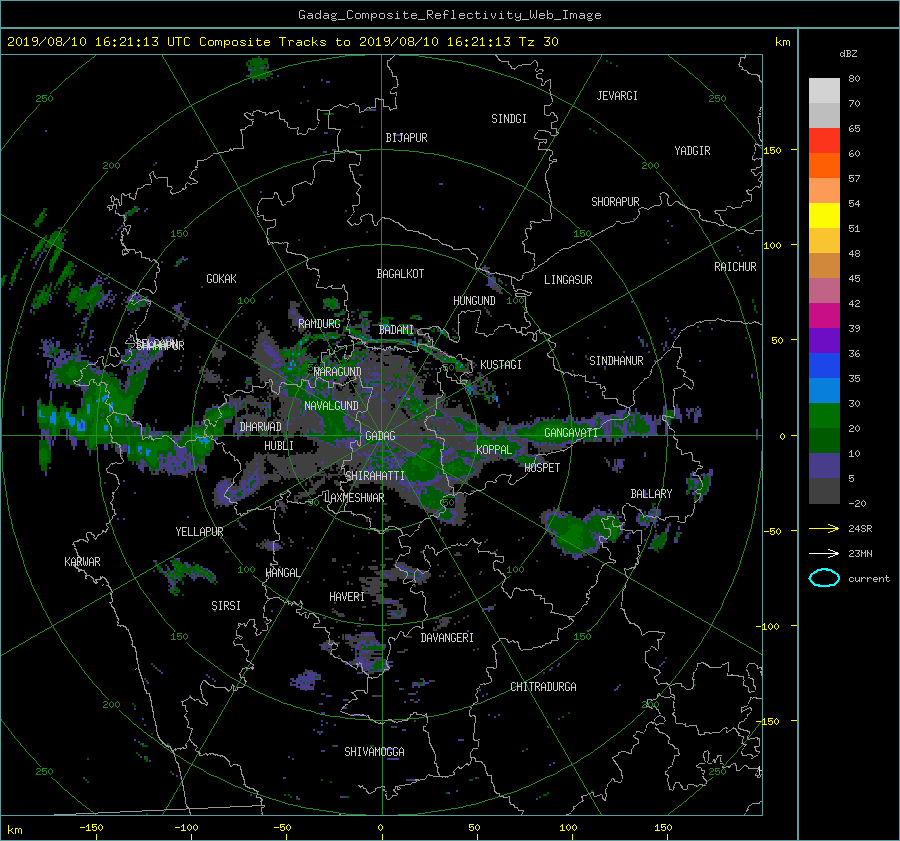
Task: Click the 23MN legend text
Action: tap(860, 554)
